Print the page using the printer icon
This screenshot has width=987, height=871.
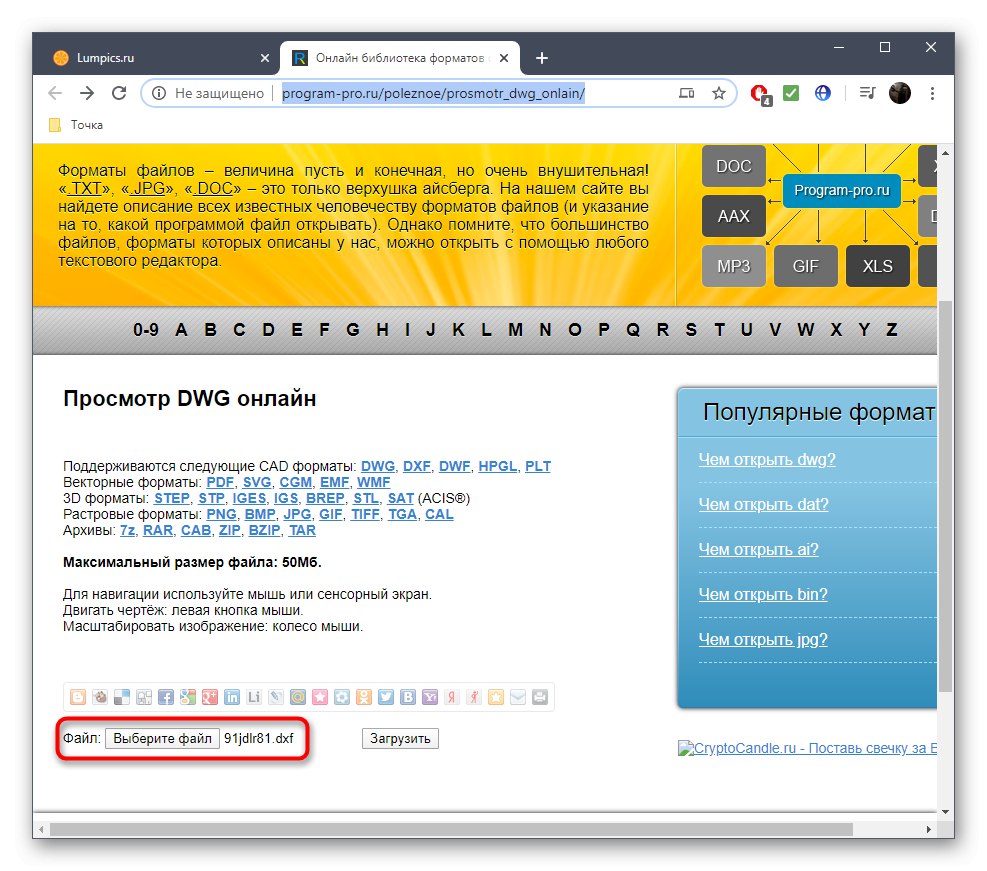tap(540, 697)
